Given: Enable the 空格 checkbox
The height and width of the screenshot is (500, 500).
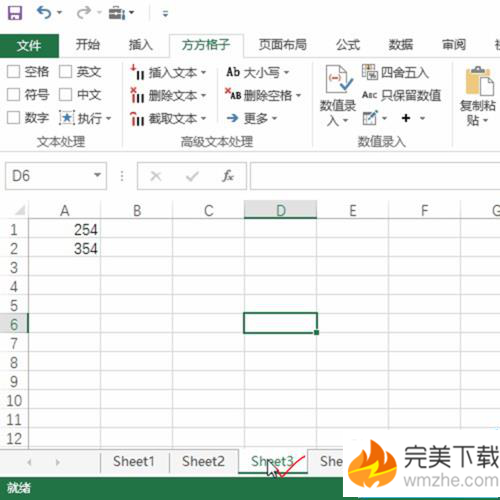Looking at the screenshot, I should 13,72.
